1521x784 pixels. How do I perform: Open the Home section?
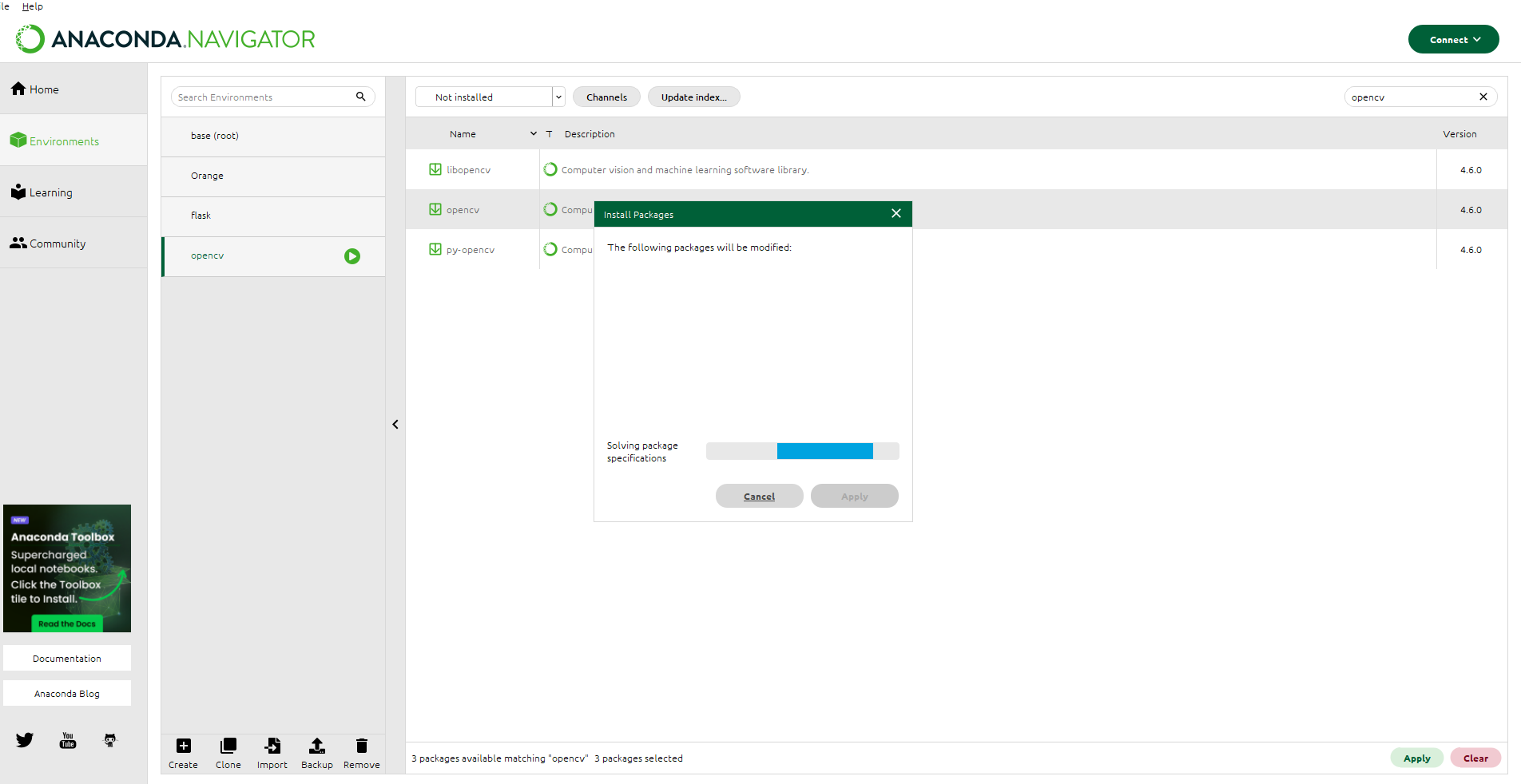coord(73,89)
